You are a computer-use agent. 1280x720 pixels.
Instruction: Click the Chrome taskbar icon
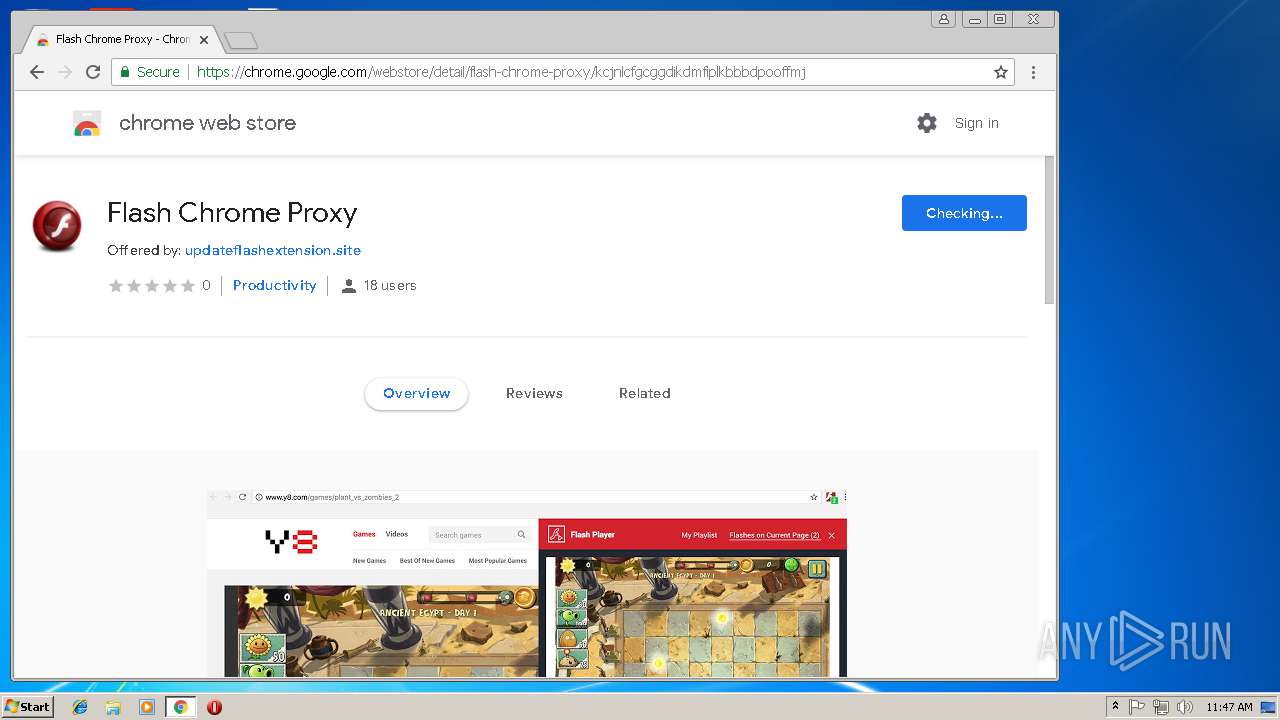[180, 707]
